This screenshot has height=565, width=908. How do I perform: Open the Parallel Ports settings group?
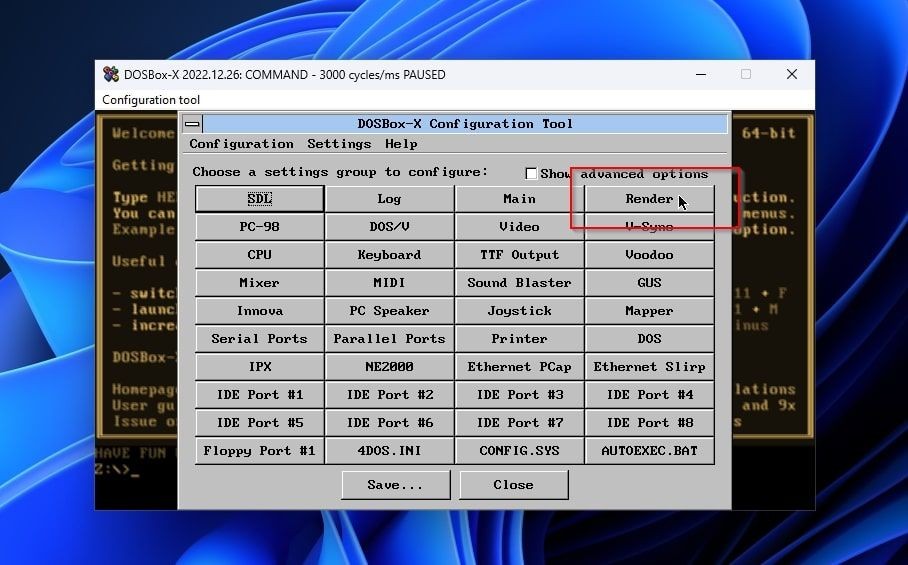point(389,339)
